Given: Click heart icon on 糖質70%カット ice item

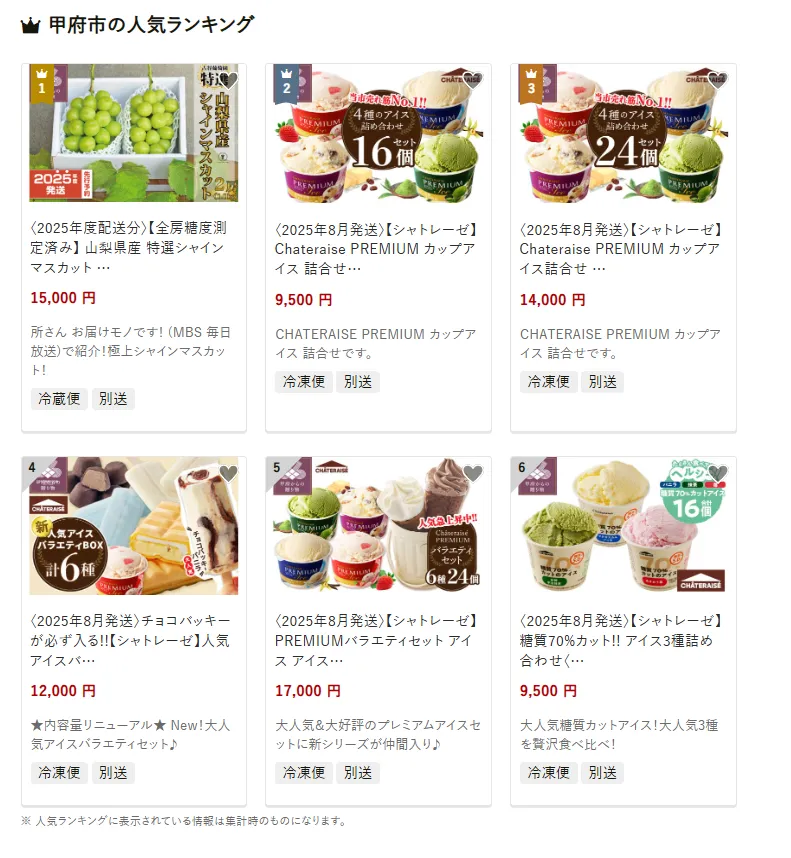Looking at the screenshot, I should 718,473.
